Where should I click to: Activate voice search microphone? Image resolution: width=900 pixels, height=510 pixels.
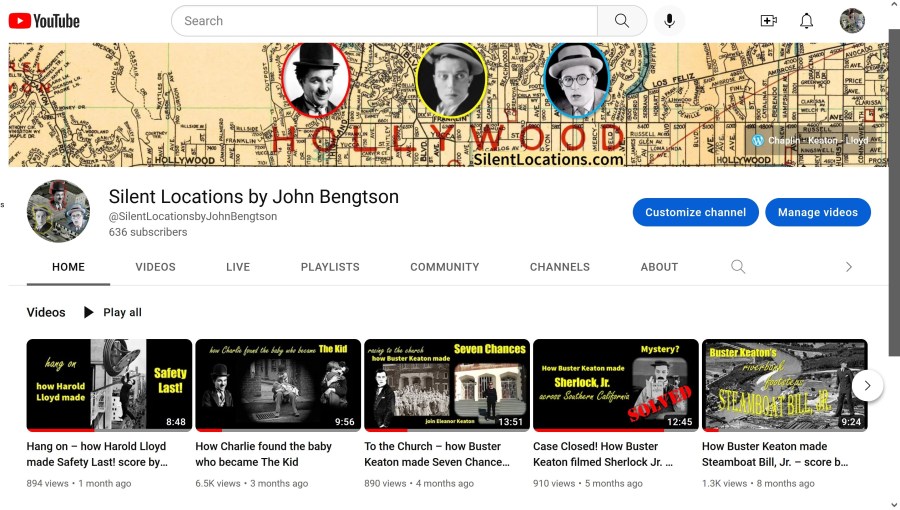pyautogui.click(x=669, y=21)
